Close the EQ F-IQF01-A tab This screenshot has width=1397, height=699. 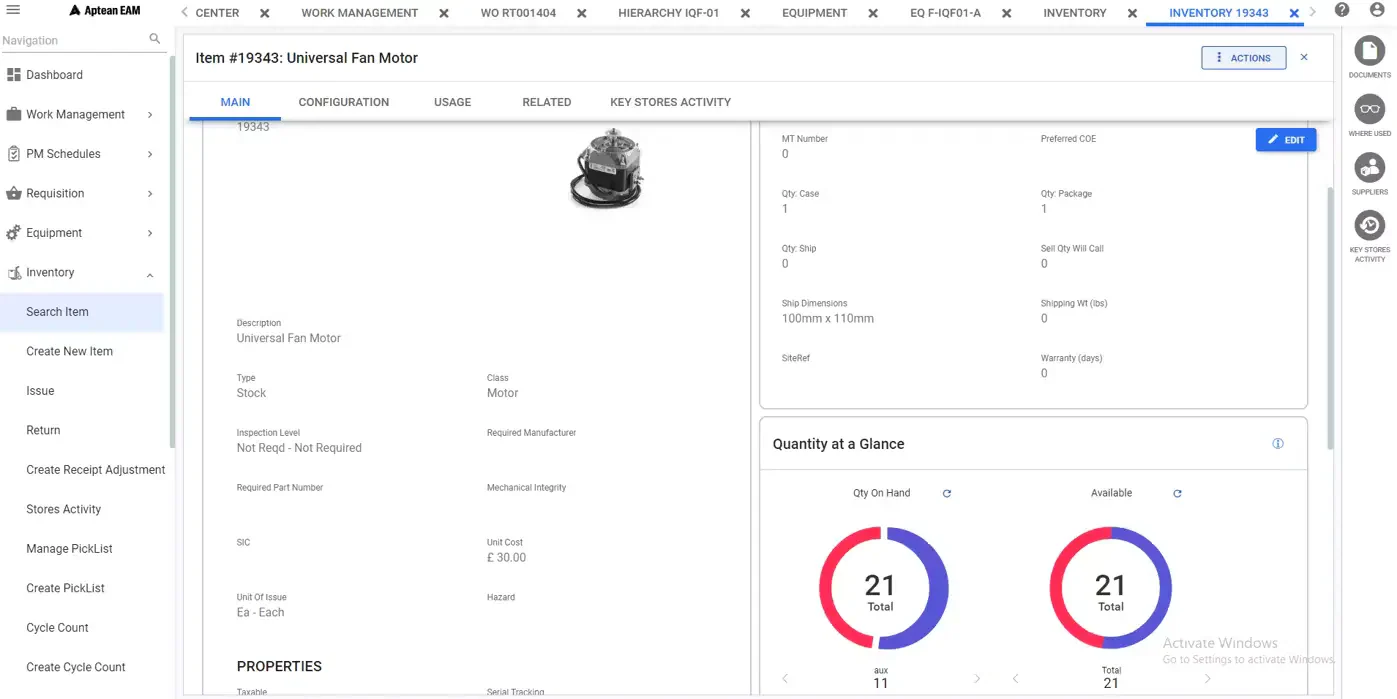tap(1007, 14)
